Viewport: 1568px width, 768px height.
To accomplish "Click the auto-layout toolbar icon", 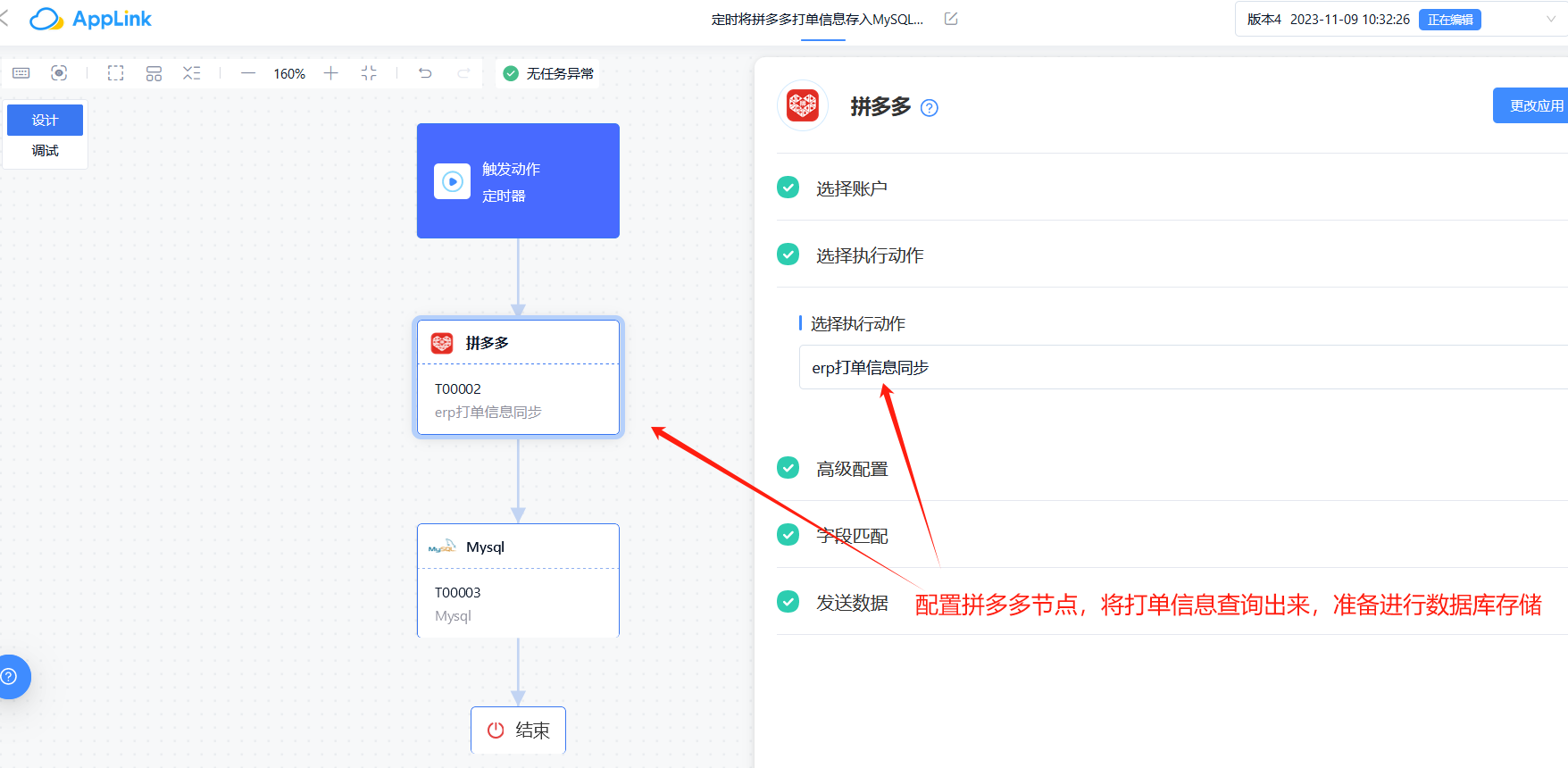I will point(154,73).
